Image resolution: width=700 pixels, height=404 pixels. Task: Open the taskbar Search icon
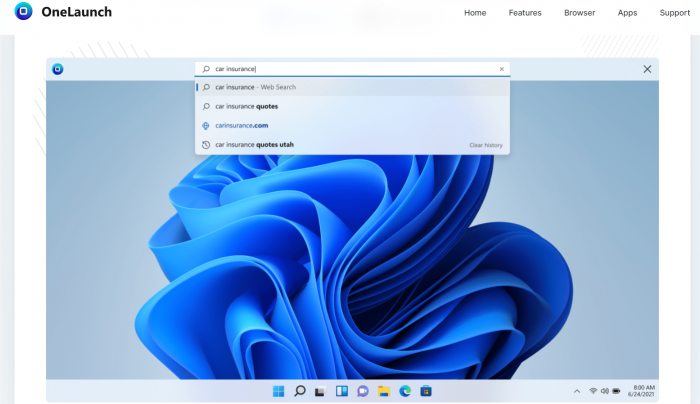pyautogui.click(x=300, y=391)
